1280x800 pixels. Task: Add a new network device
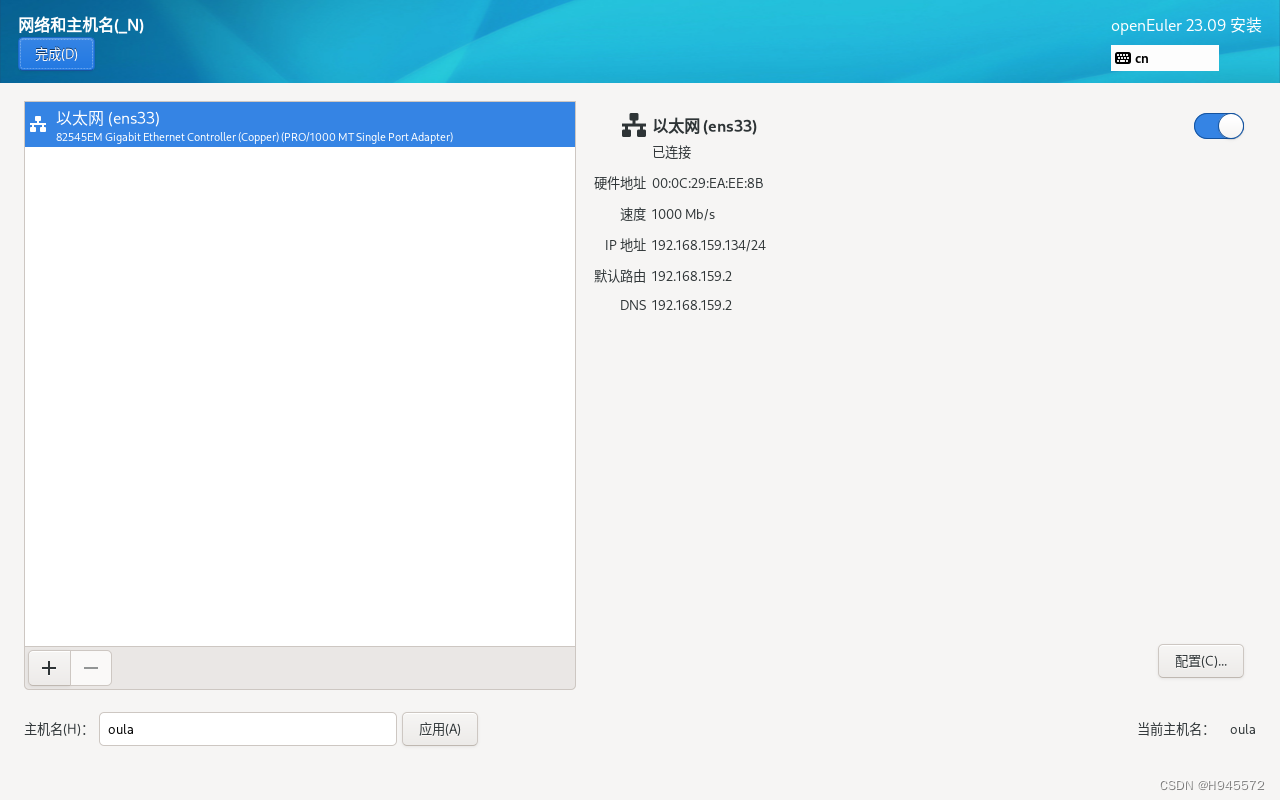pos(49,668)
